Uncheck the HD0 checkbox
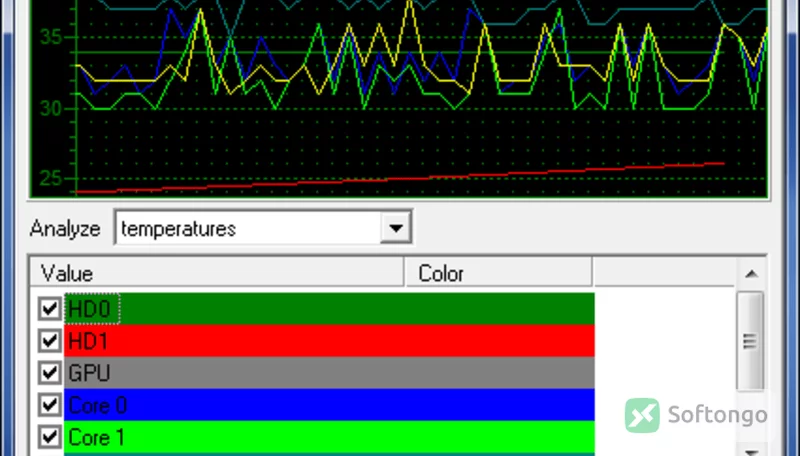 [x=49, y=309]
